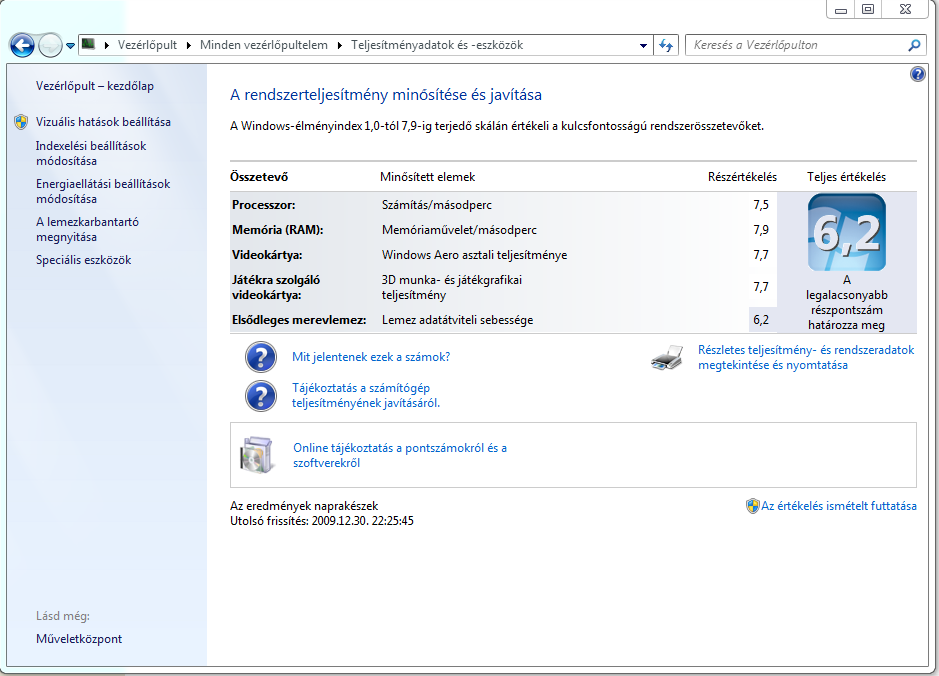Click the Forward navigation arrow button
The width and height of the screenshot is (939, 676).
coord(50,46)
